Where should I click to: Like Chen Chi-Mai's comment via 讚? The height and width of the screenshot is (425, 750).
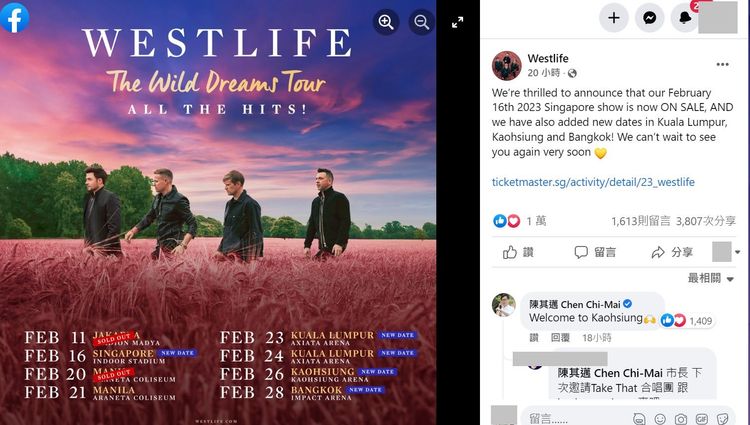click(534, 338)
